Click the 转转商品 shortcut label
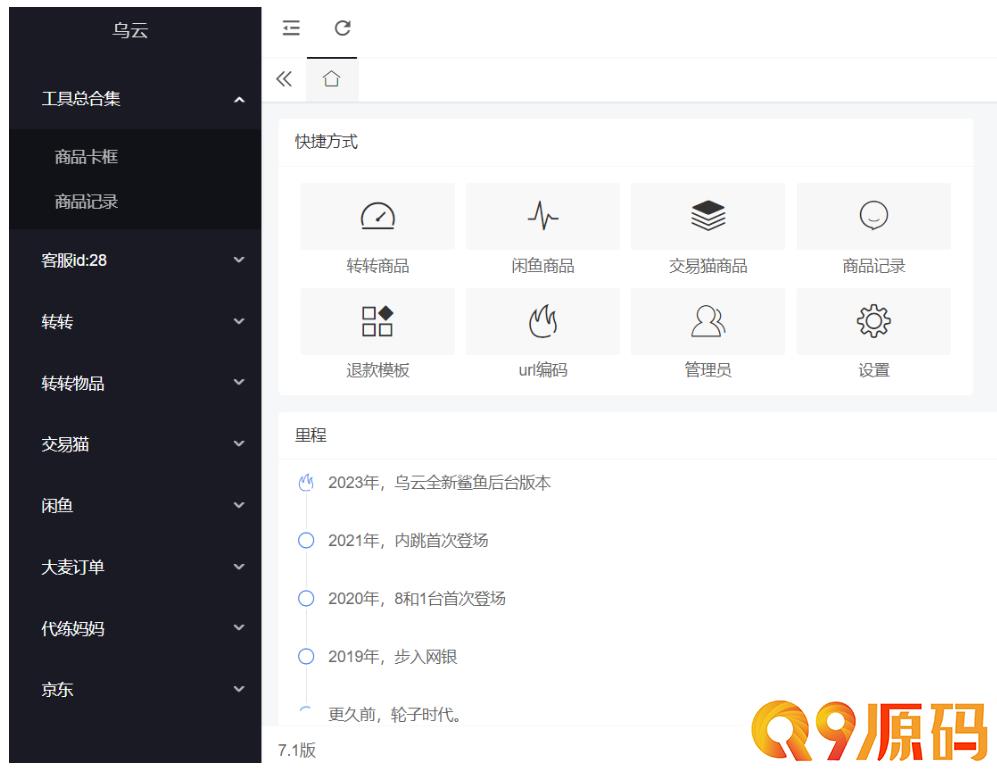This screenshot has height=769, width=997. point(378,266)
